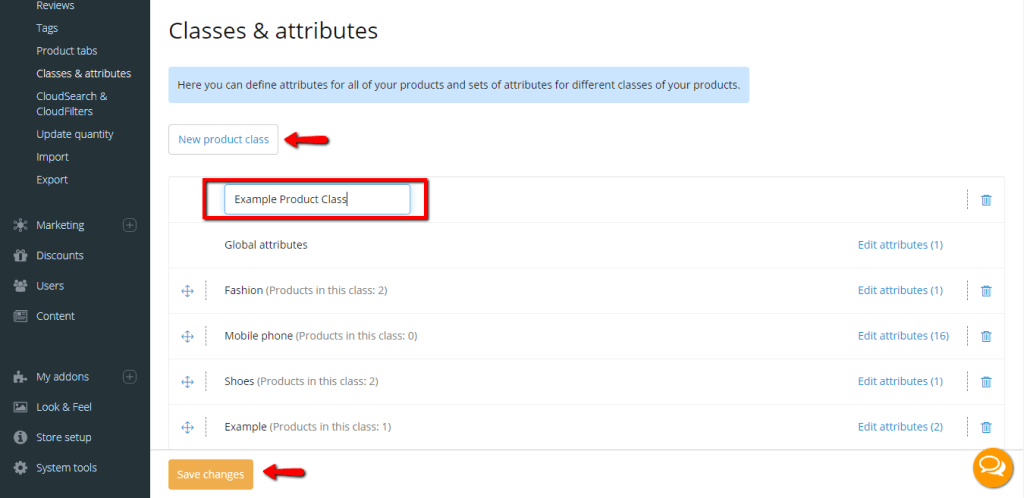This screenshot has width=1024, height=498.
Task: Click the Content newspaper icon
Action: pos(20,316)
